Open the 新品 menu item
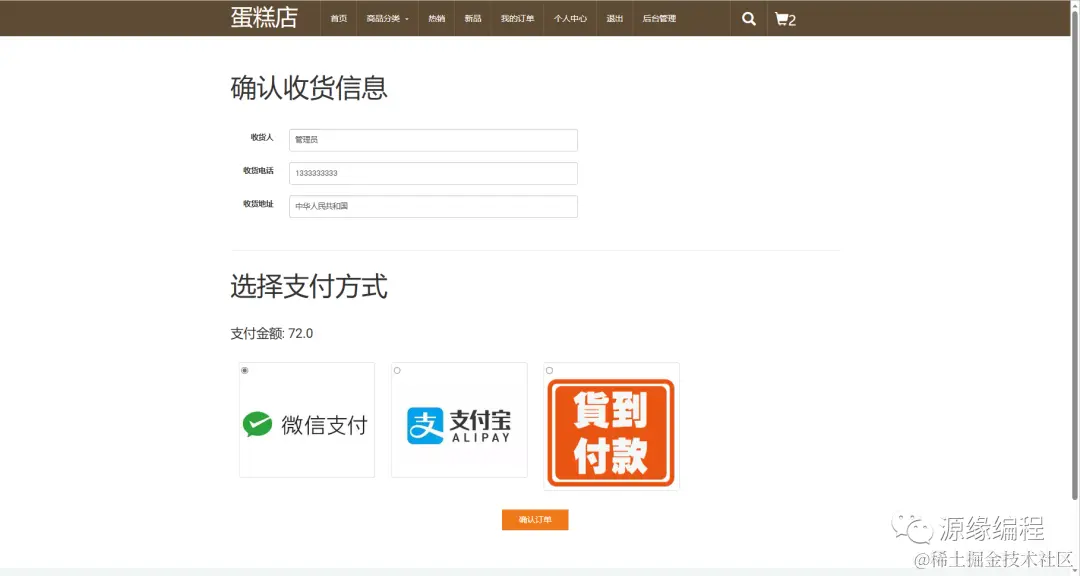 click(472, 19)
